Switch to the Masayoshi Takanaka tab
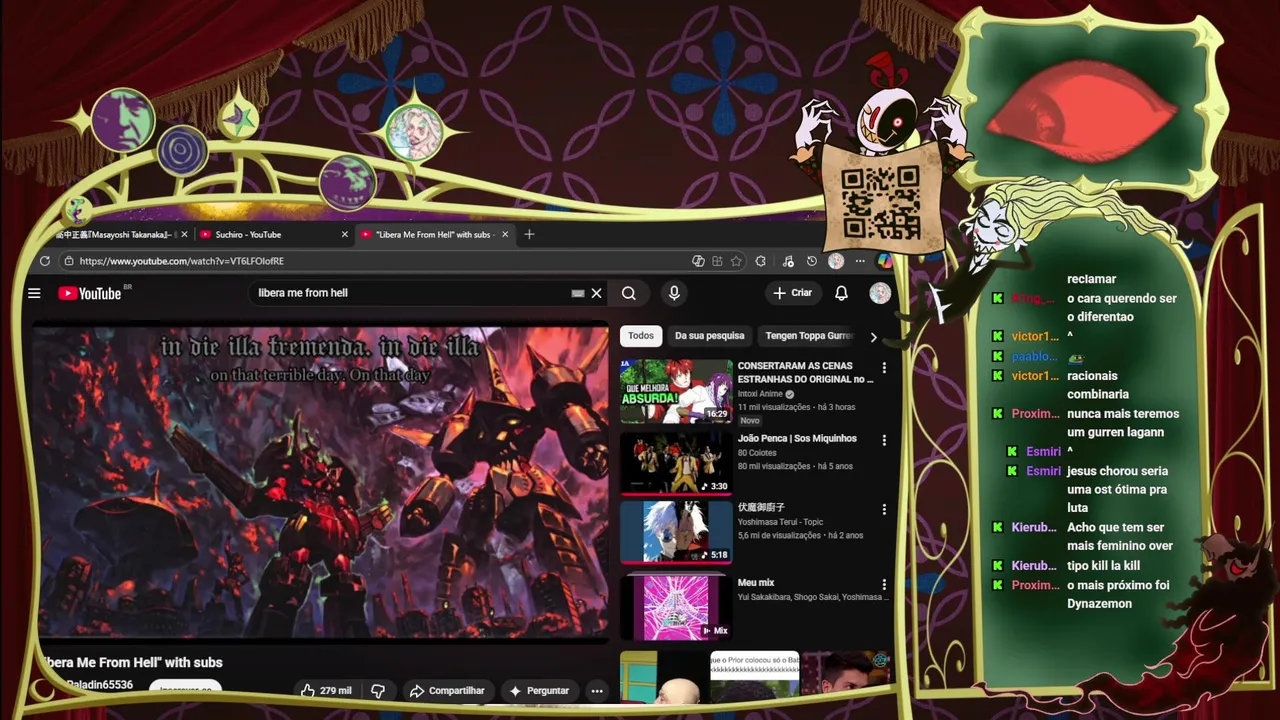 tap(115, 234)
